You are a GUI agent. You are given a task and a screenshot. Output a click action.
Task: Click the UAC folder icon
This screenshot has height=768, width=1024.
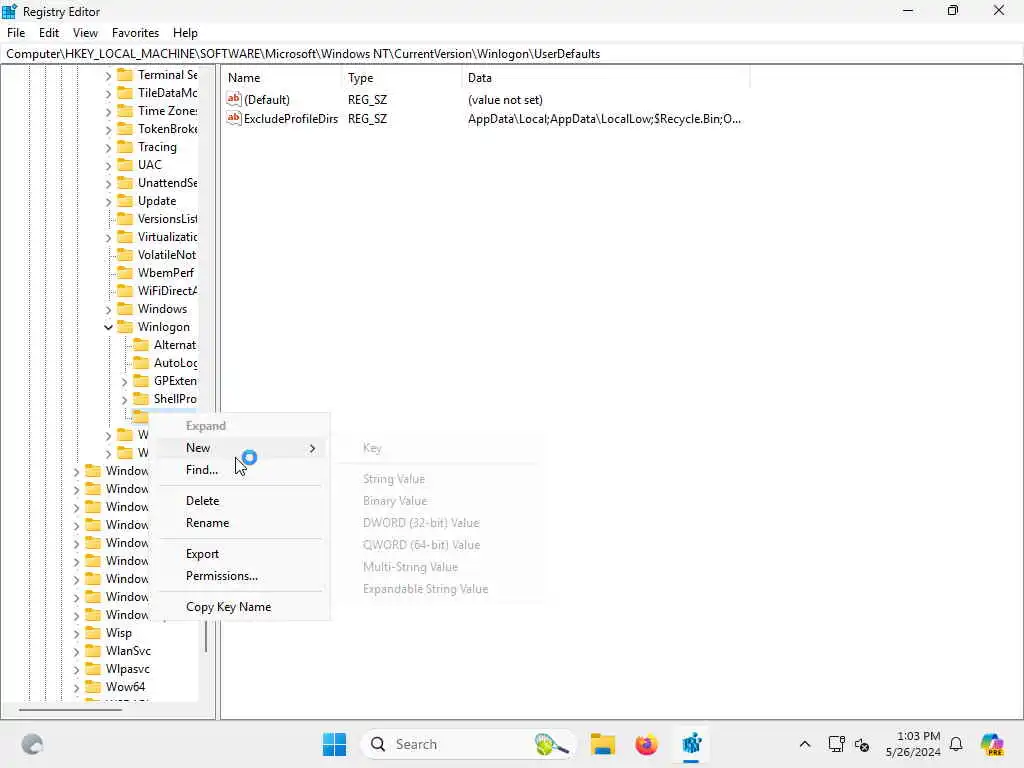[x=125, y=165]
